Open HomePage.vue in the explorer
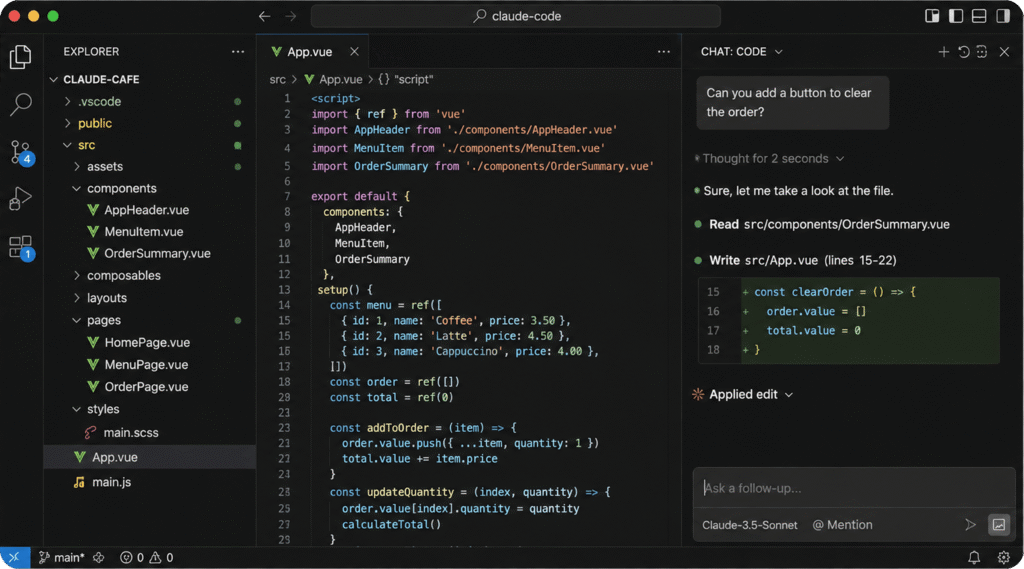 (x=147, y=342)
